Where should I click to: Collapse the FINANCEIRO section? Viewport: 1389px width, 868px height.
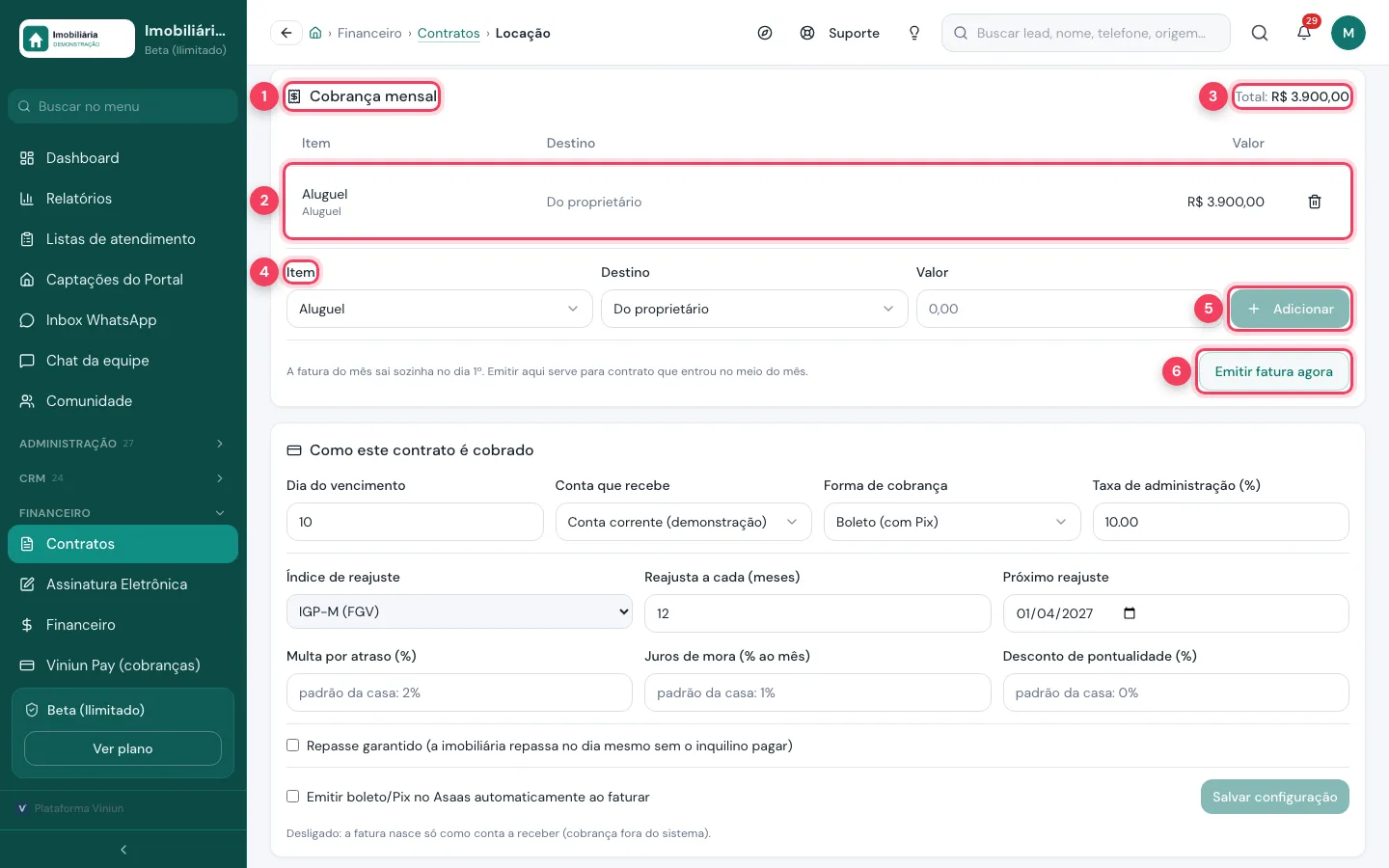123,513
